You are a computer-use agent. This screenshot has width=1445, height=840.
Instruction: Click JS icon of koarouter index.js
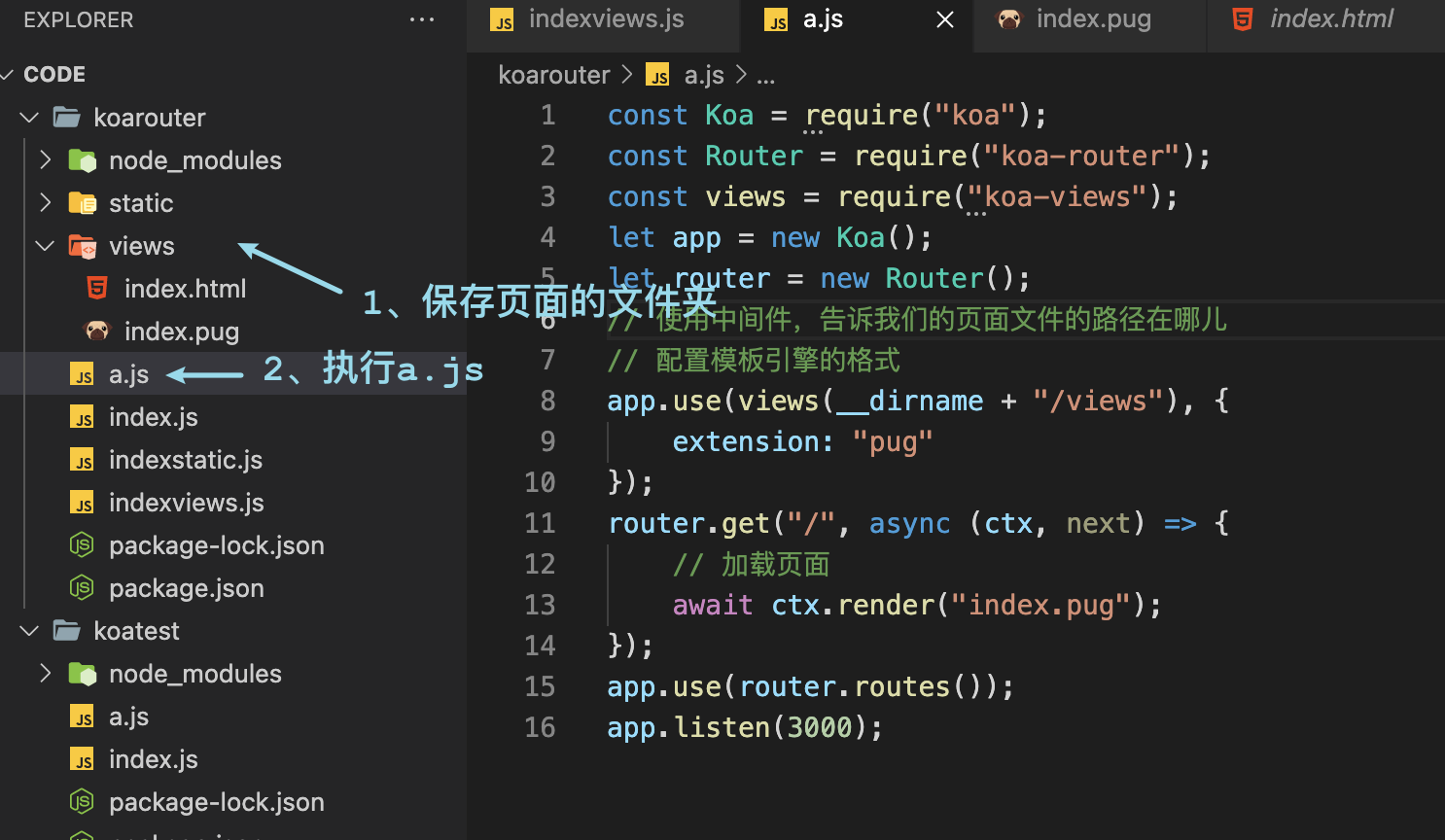[x=83, y=417]
